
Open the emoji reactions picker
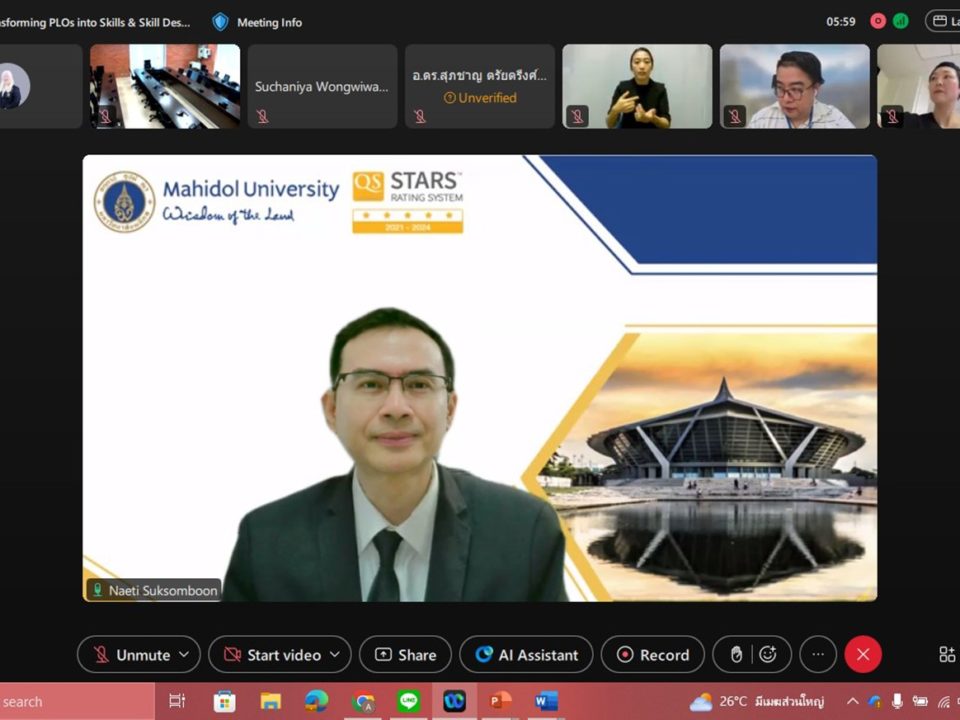click(768, 655)
